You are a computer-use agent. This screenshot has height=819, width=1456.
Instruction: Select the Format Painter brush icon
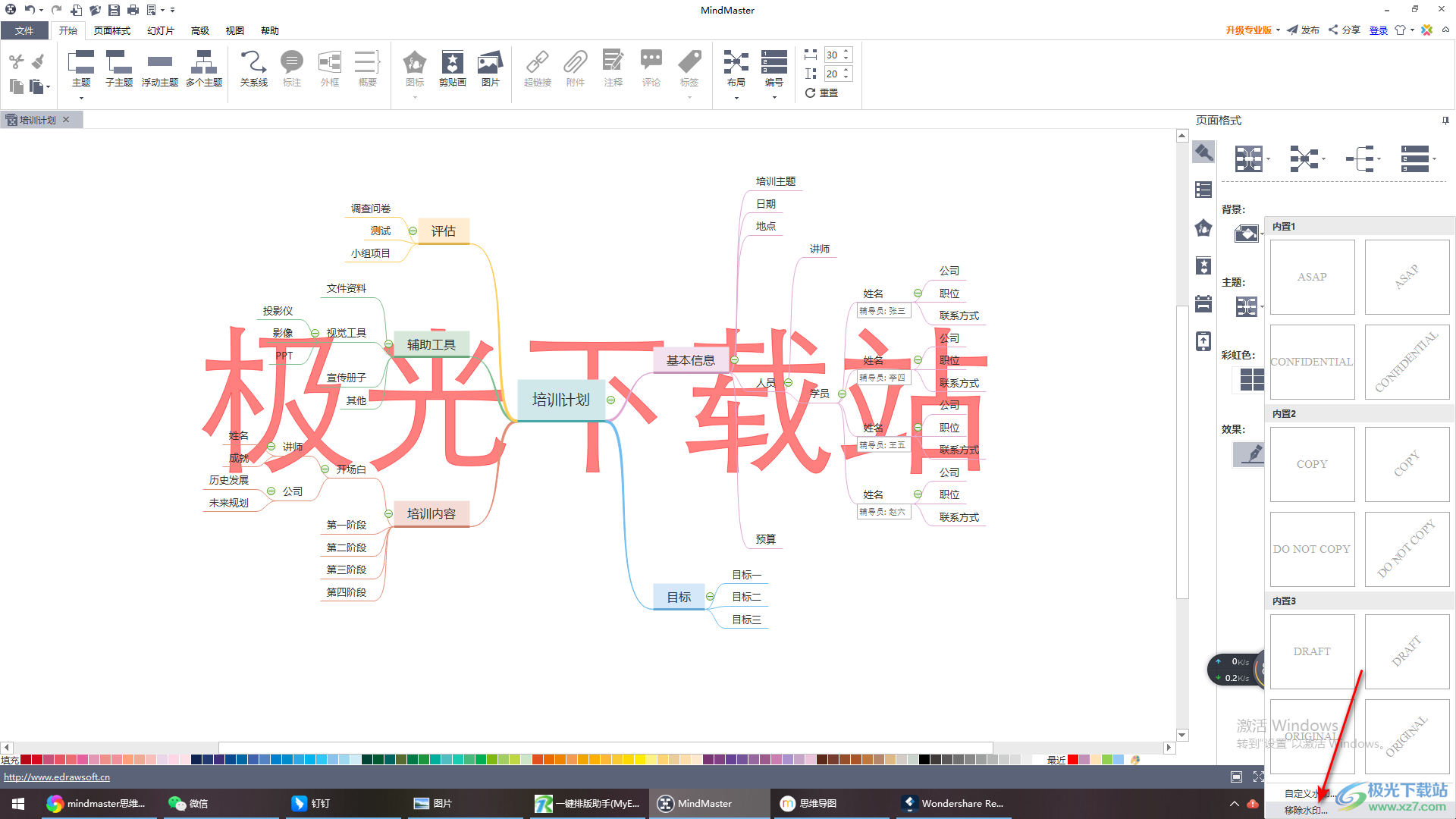[x=38, y=61]
